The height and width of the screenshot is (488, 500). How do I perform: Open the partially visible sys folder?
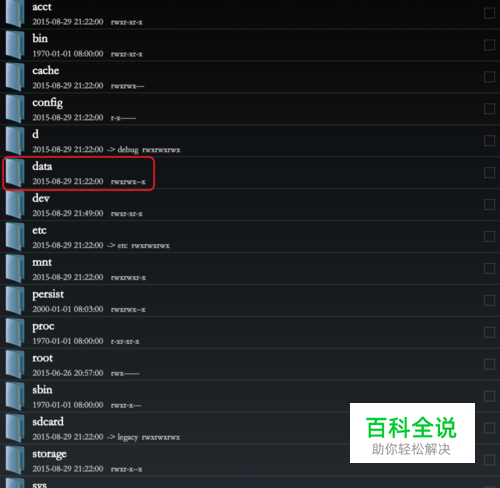pos(250,483)
